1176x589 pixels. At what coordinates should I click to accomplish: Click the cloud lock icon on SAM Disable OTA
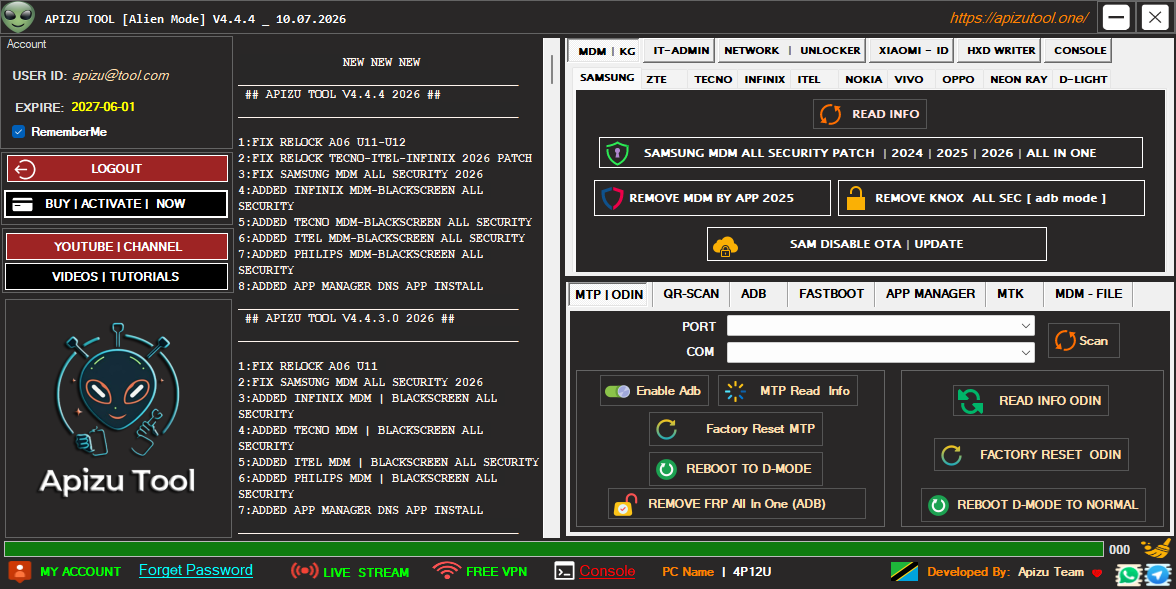(725, 245)
